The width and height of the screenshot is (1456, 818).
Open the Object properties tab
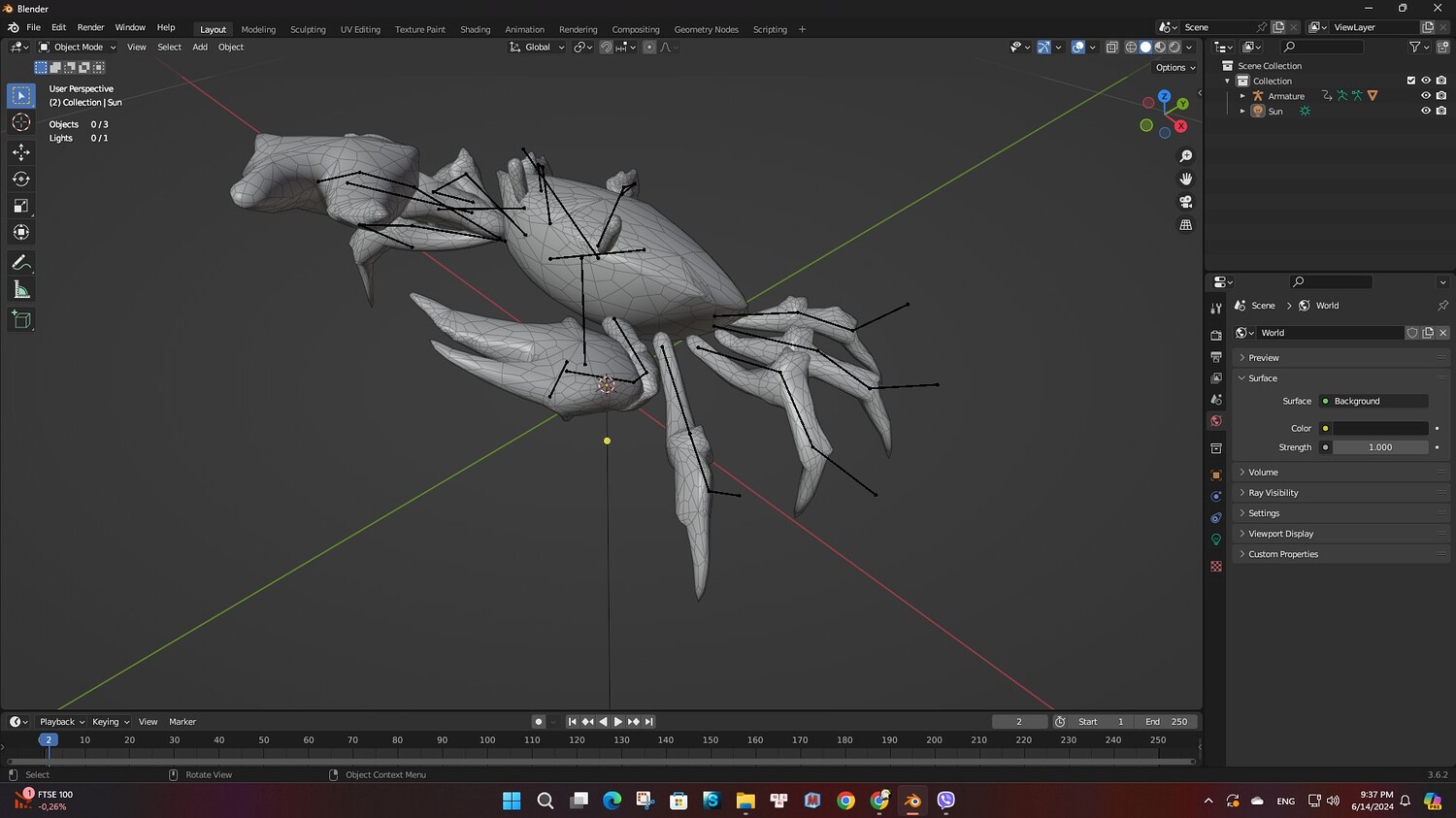(1216, 475)
